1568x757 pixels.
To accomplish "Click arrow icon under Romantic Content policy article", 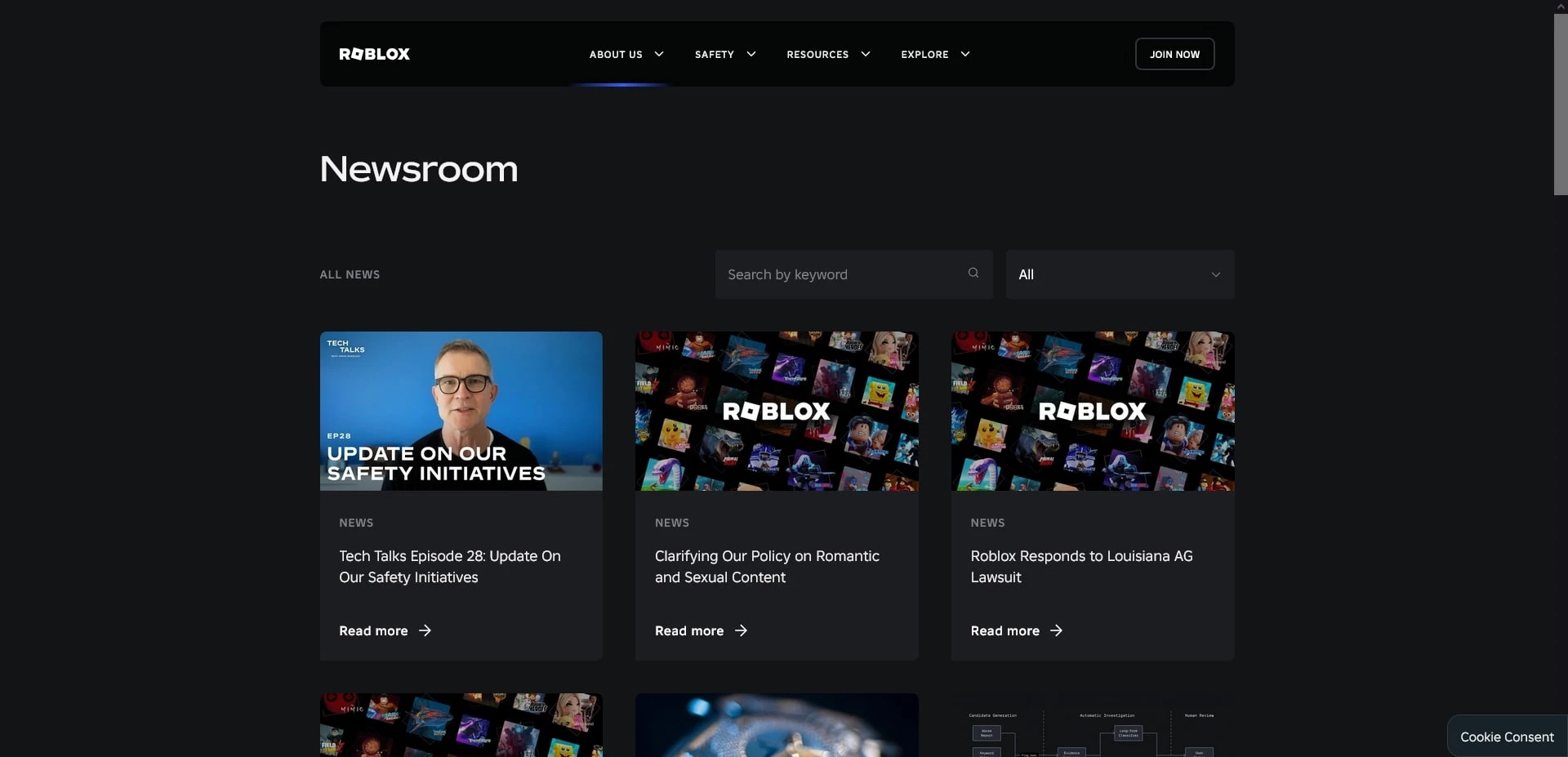I will [741, 630].
